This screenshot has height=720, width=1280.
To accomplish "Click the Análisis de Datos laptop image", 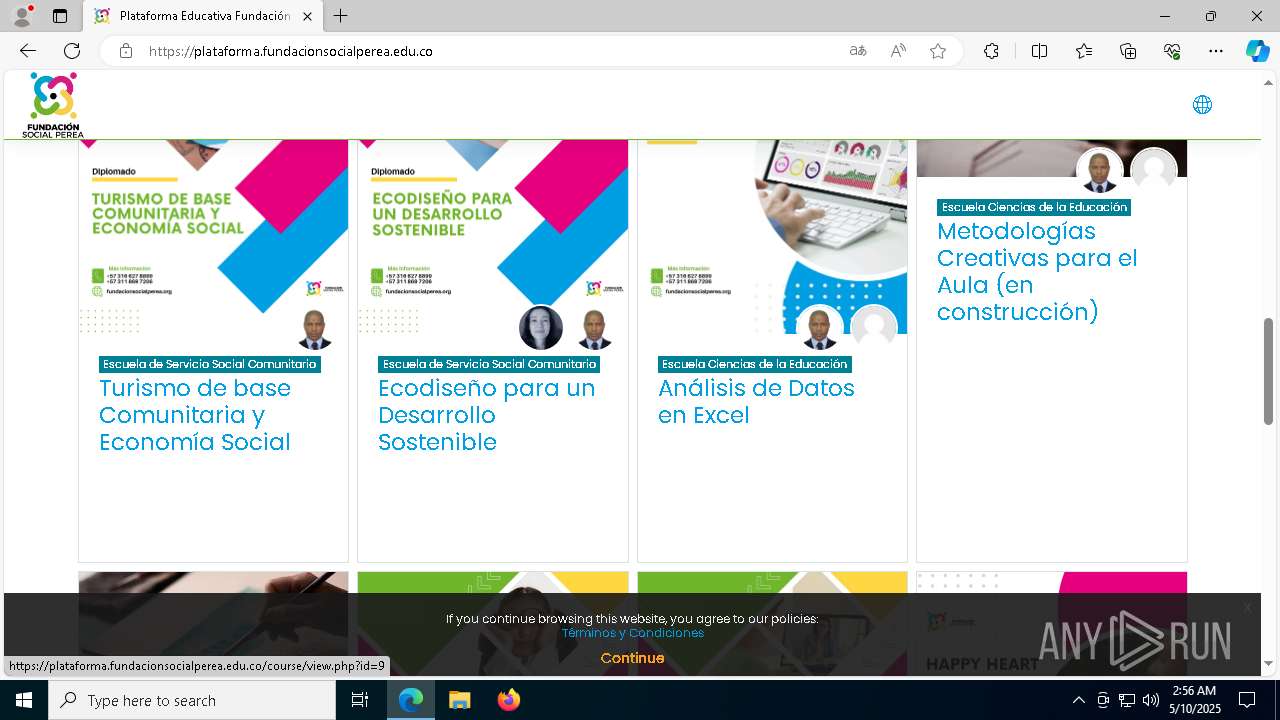I will tap(772, 236).
